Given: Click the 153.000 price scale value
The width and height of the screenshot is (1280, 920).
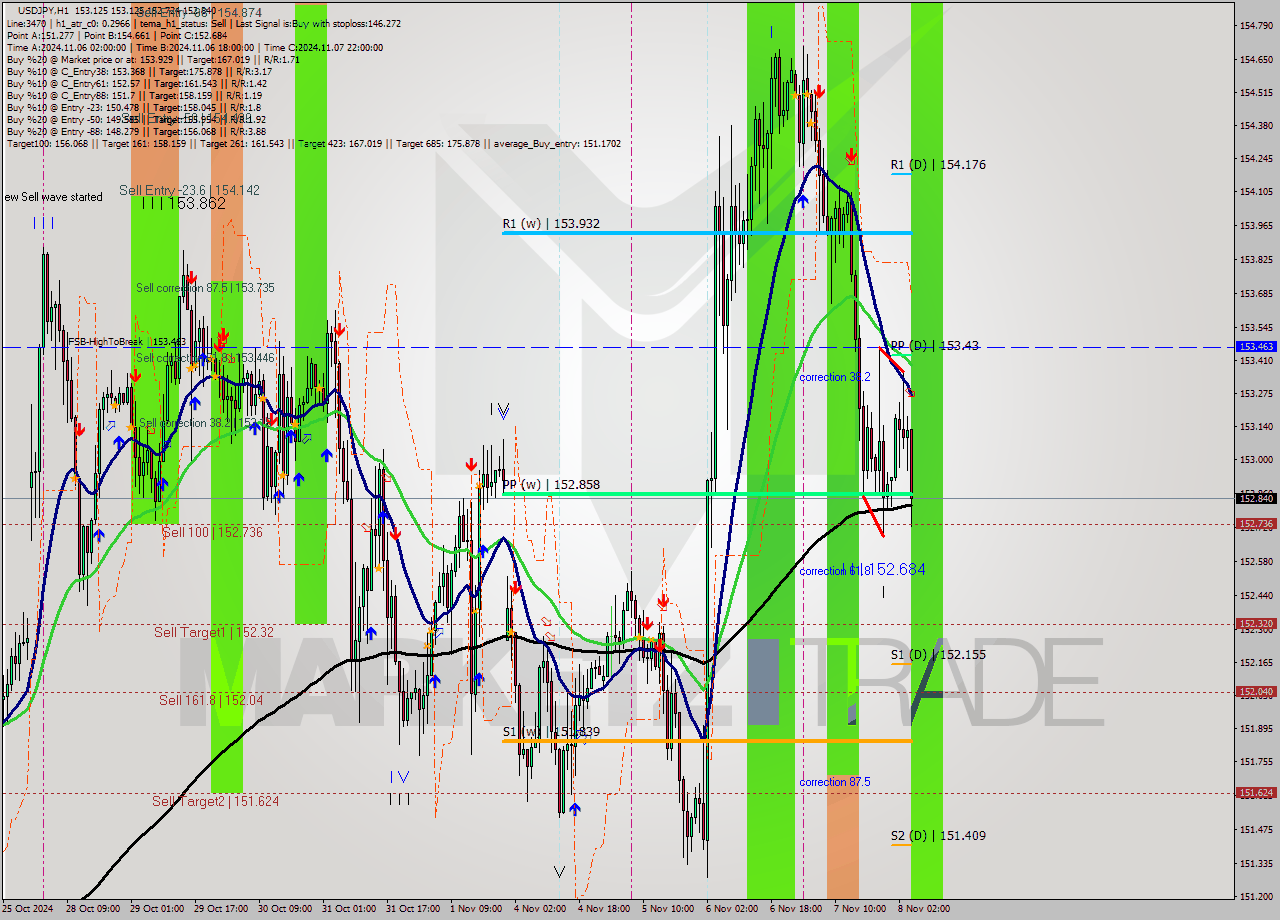Looking at the screenshot, I should [1256, 460].
